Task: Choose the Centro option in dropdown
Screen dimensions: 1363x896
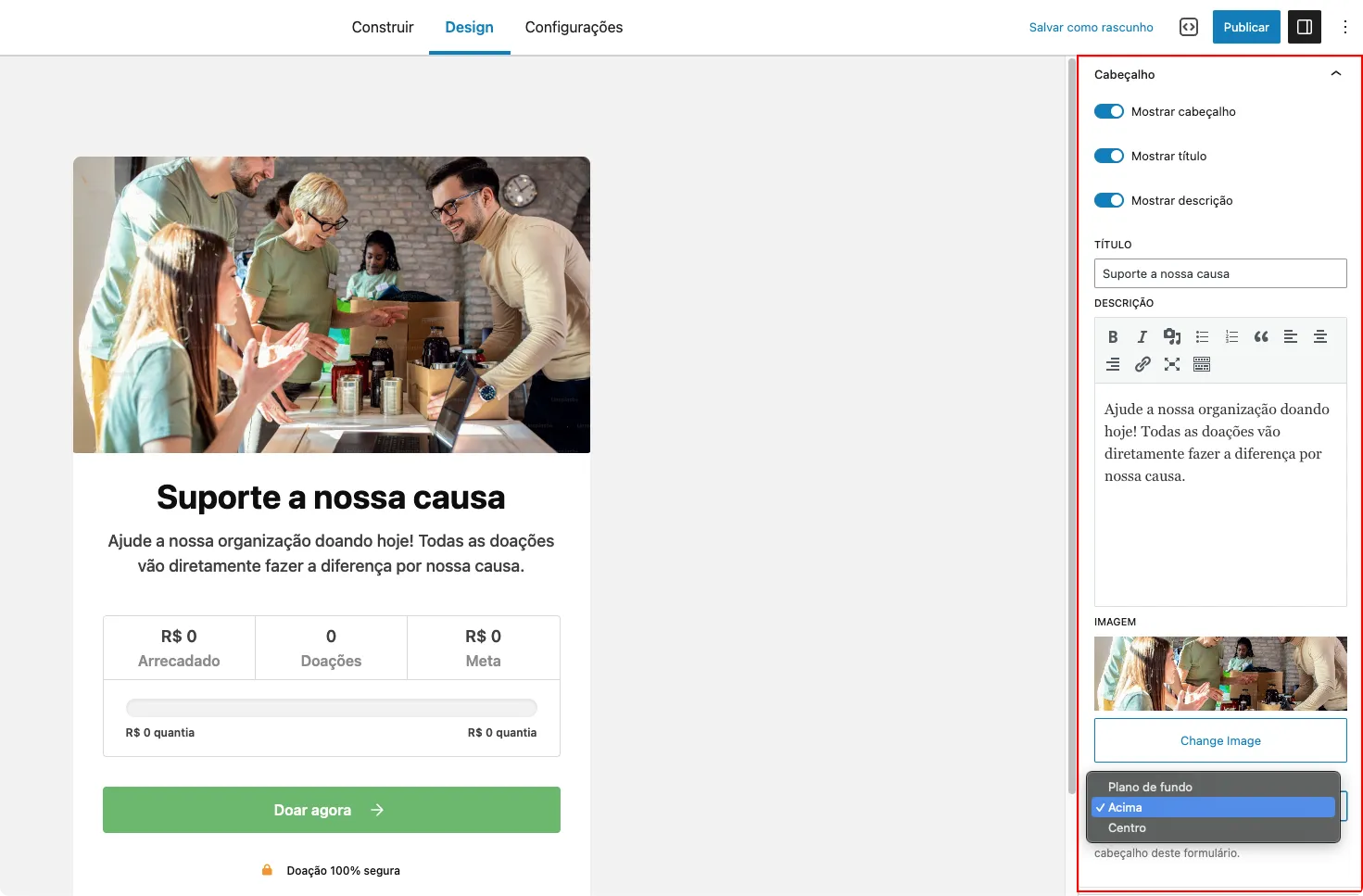Action: [x=1127, y=827]
